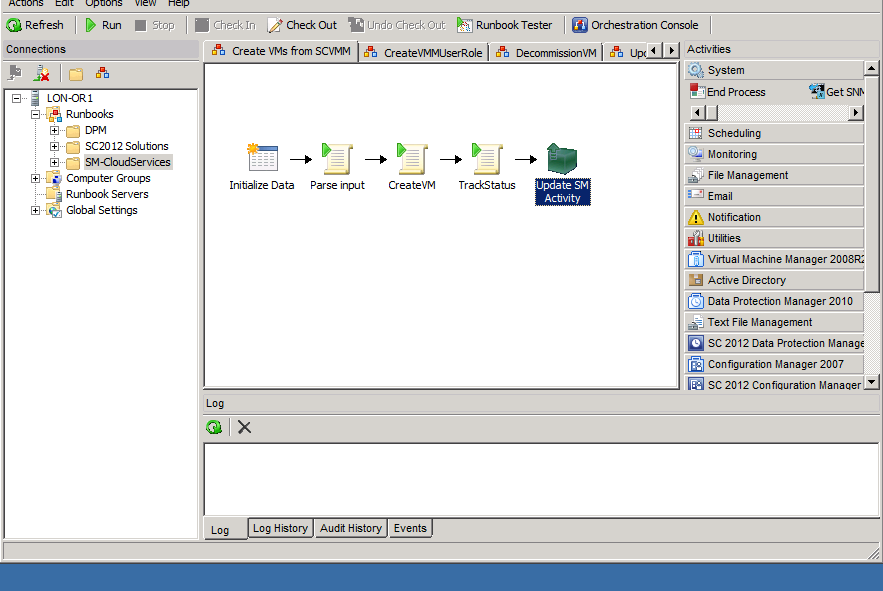883x591 pixels.
Task: Click the Activities vertical scrollbar thumb
Action: point(871,184)
